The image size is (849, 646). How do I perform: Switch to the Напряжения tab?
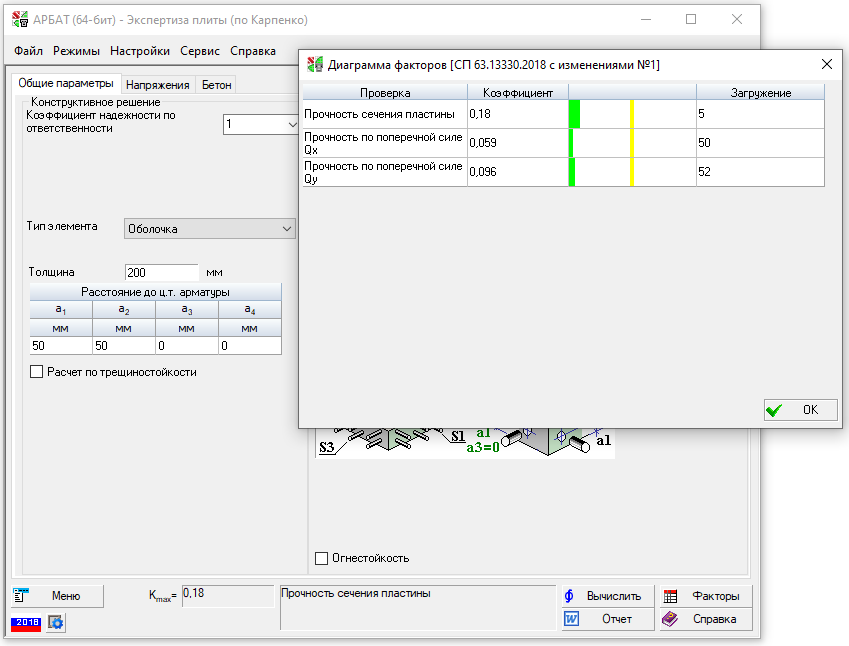click(x=157, y=85)
